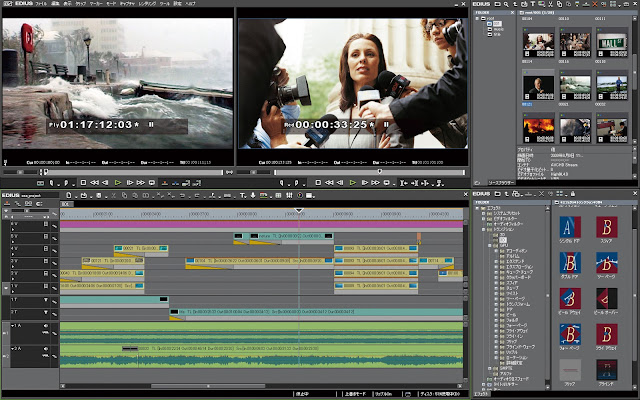Image resolution: width=640 pixels, height=400 pixels.
Task: Click the recorder monitor position slider
Action: click(x=369, y=172)
